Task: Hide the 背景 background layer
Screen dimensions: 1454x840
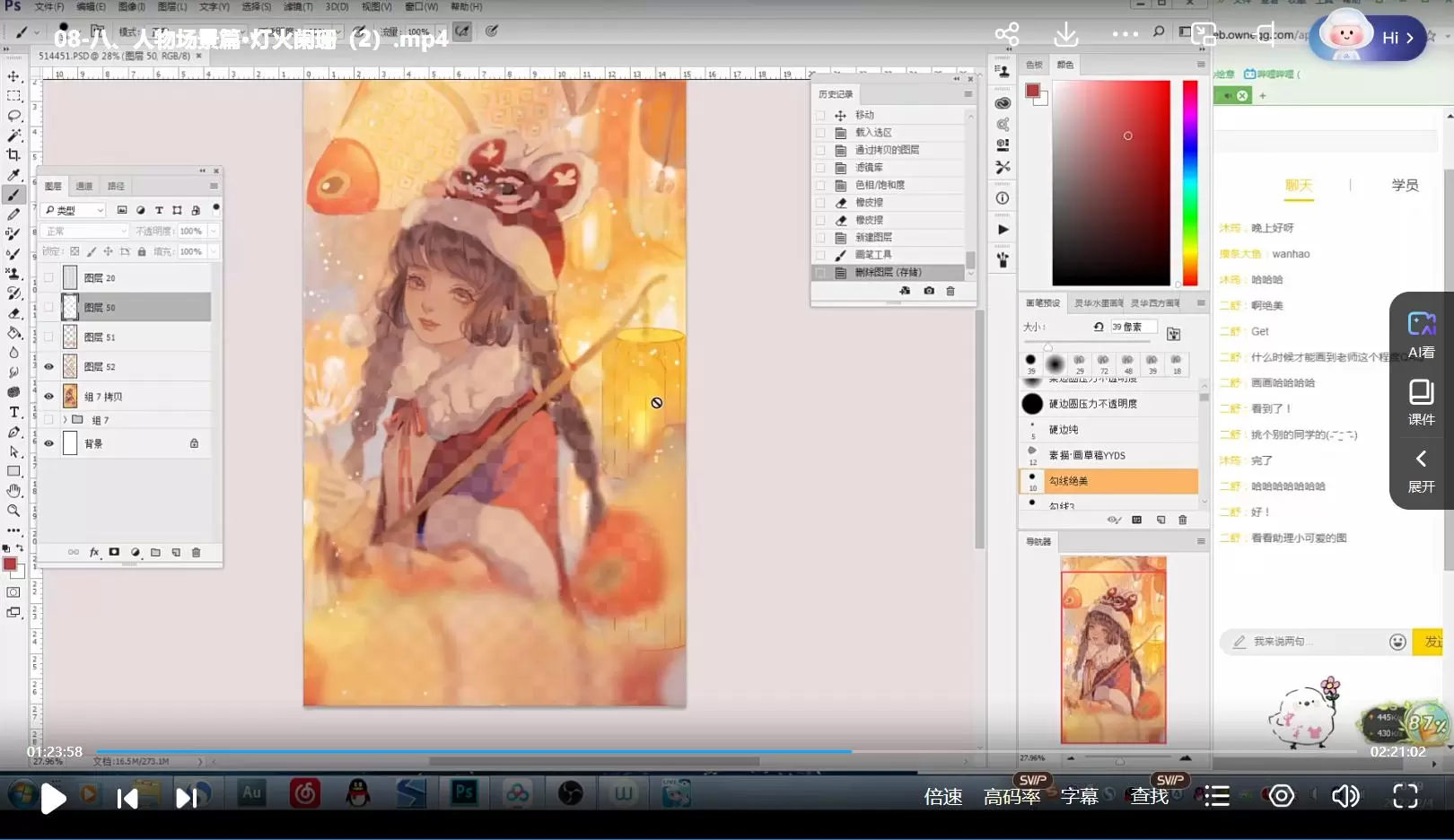Action: click(48, 443)
